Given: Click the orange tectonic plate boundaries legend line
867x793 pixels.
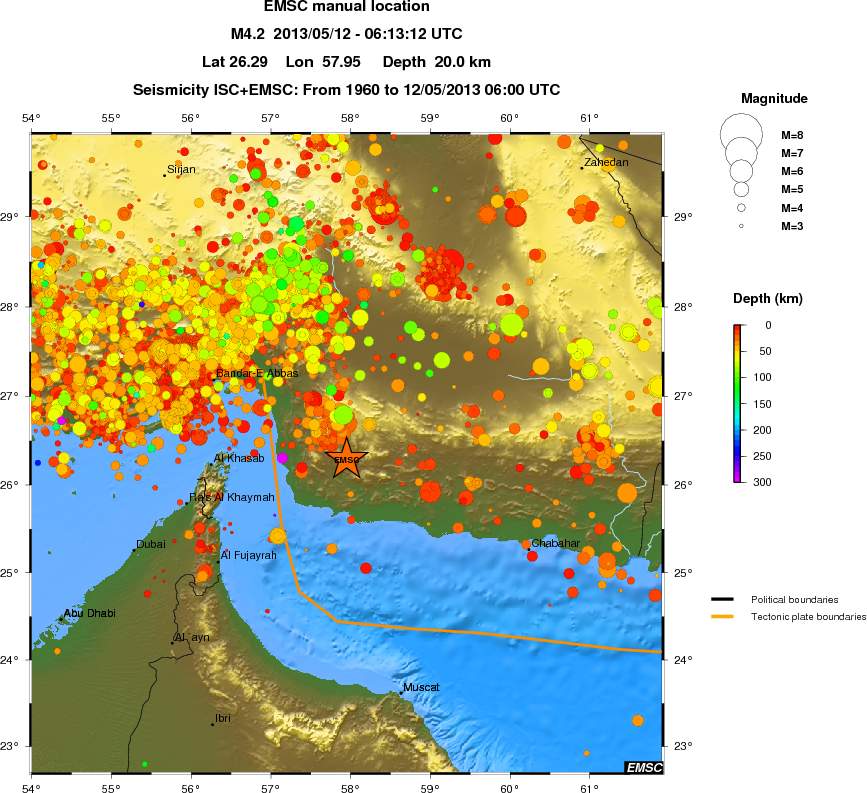Looking at the screenshot, I should (722, 616).
